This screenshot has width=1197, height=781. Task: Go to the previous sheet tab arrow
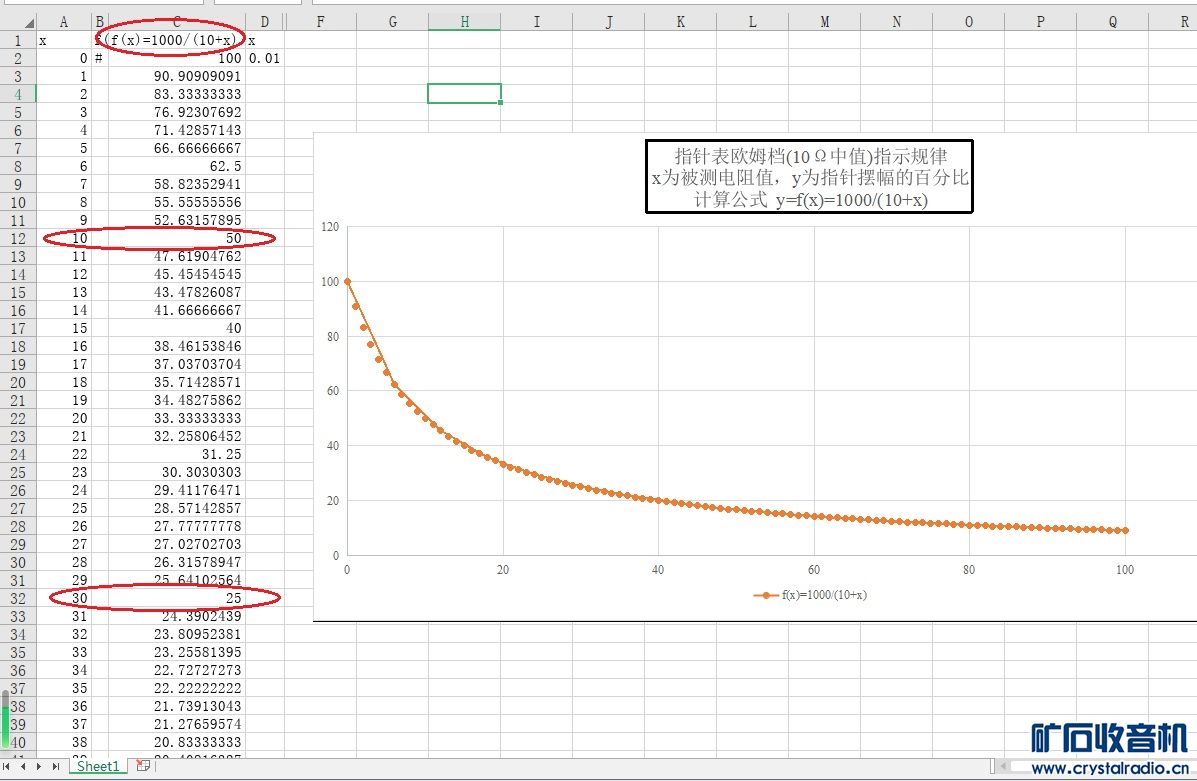(x=23, y=766)
